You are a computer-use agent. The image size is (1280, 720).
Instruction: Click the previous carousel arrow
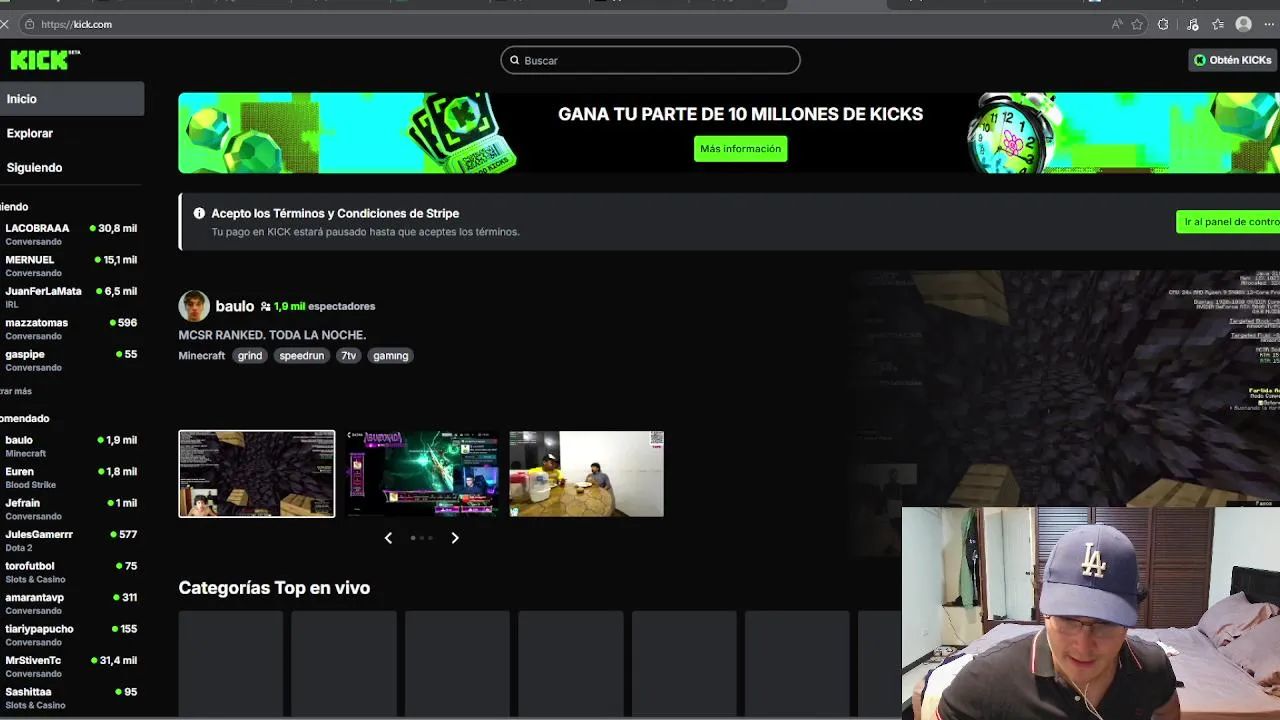pos(389,538)
